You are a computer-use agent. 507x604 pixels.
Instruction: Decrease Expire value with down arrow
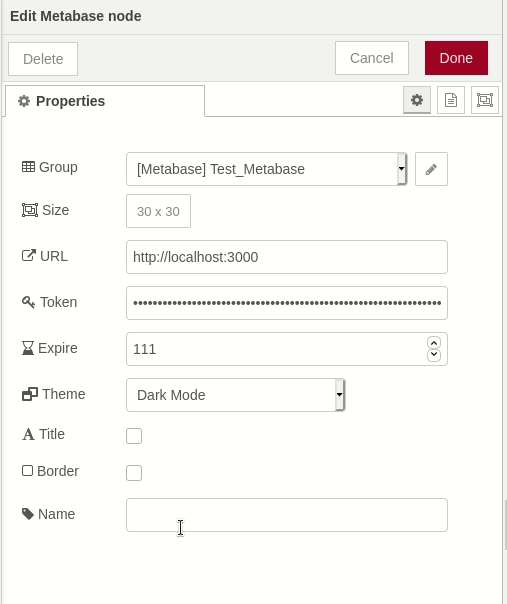[434, 354]
